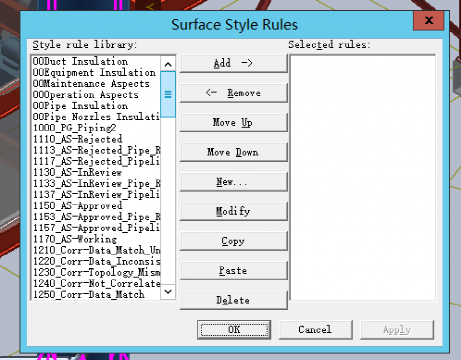The height and width of the screenshot is (360, 461).
Task: Click the Modify button
Action: pos(233,211)
